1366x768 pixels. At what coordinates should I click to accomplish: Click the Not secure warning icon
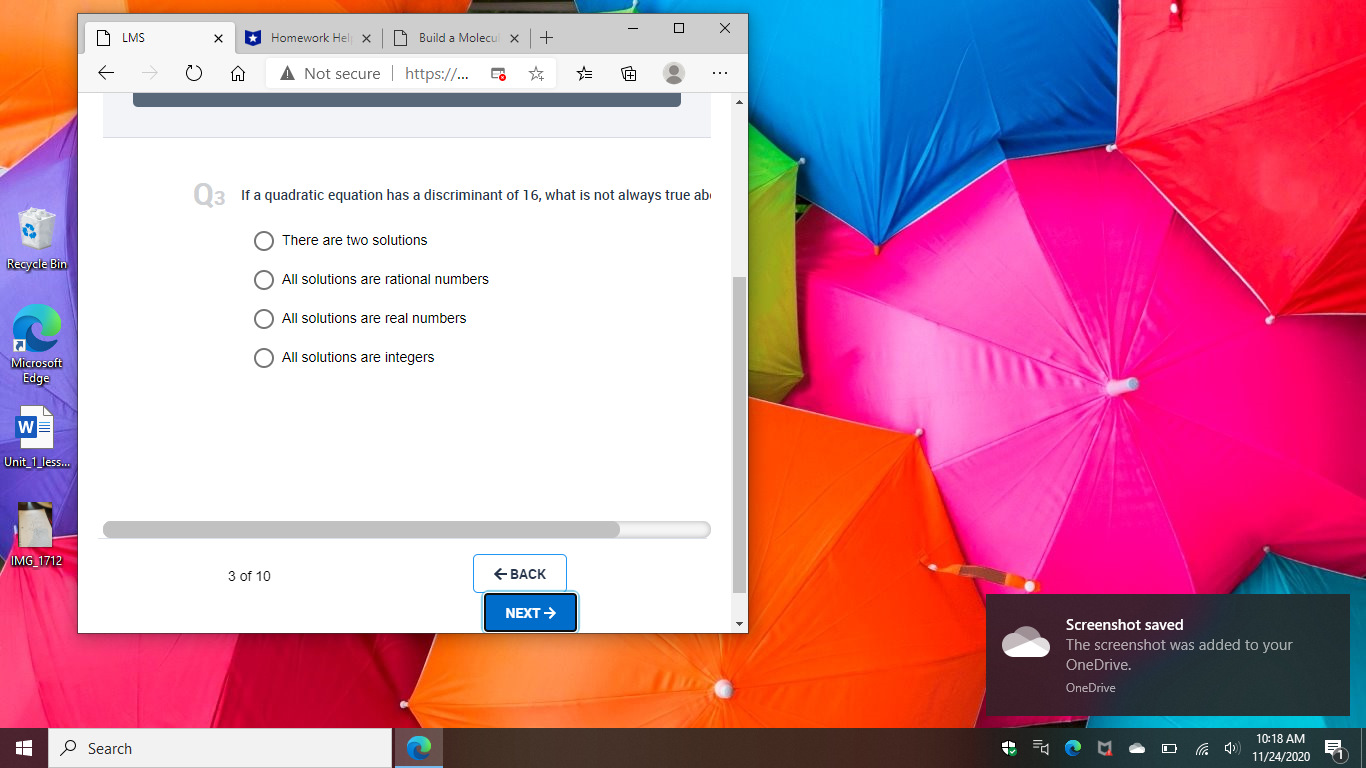[x=288, y=73]
